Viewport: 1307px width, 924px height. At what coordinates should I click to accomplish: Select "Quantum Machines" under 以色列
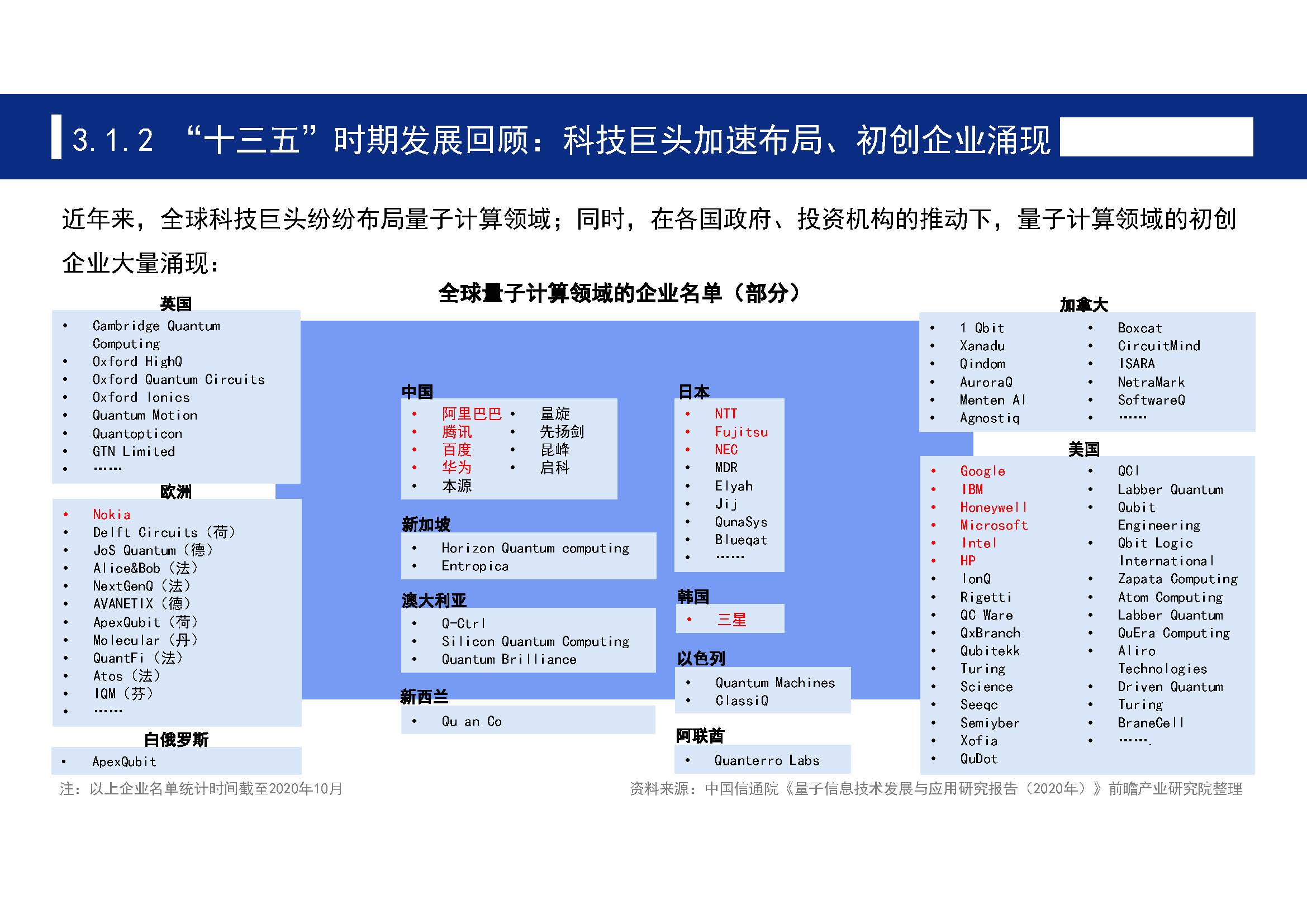[774, 683]
